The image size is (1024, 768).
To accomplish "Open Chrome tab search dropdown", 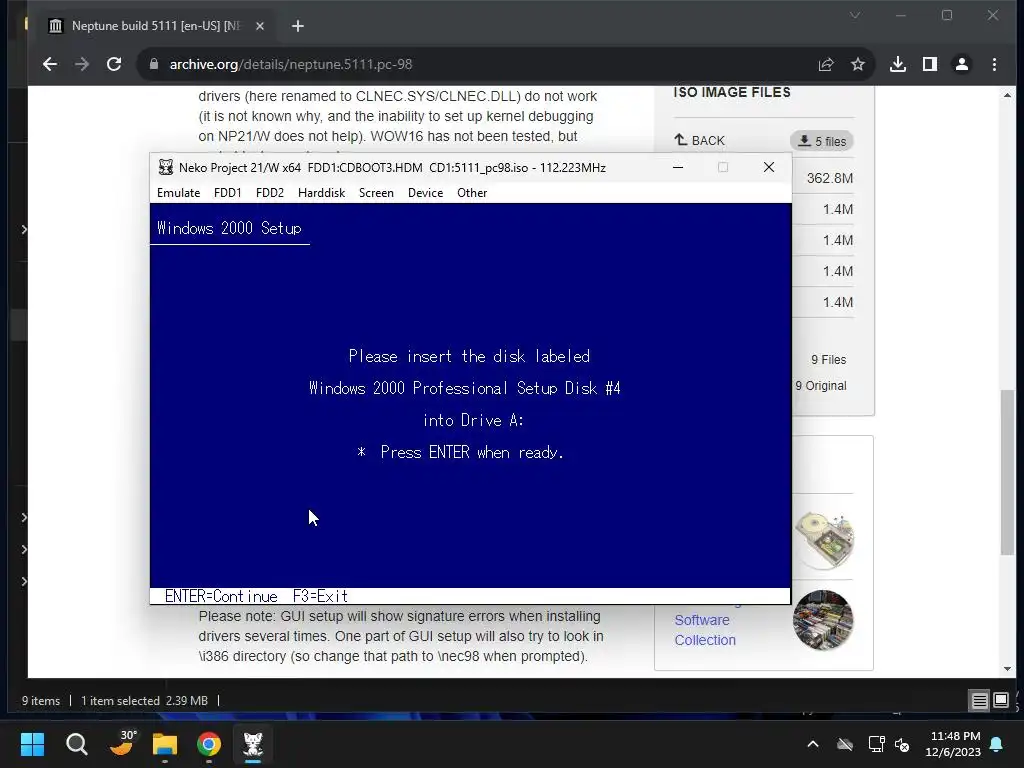I will pyautogui.click(x=855, y=15).
